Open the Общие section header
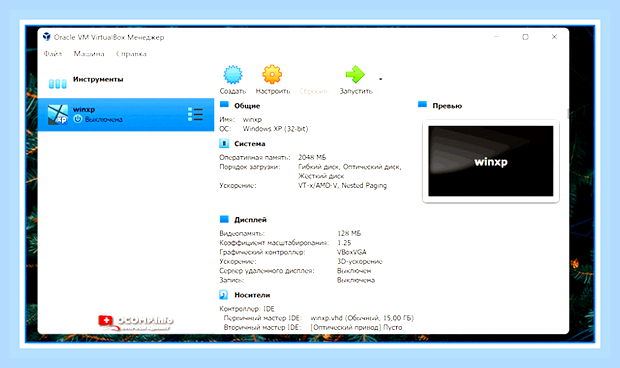This screenshot has height=368, width=620. (247, 106)
